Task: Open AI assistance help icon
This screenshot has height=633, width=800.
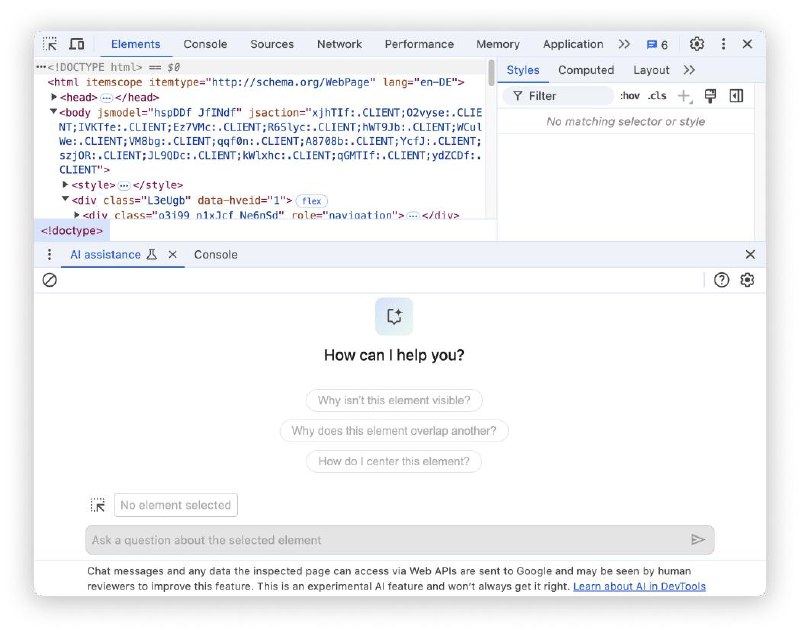Action: click(721, 280)
